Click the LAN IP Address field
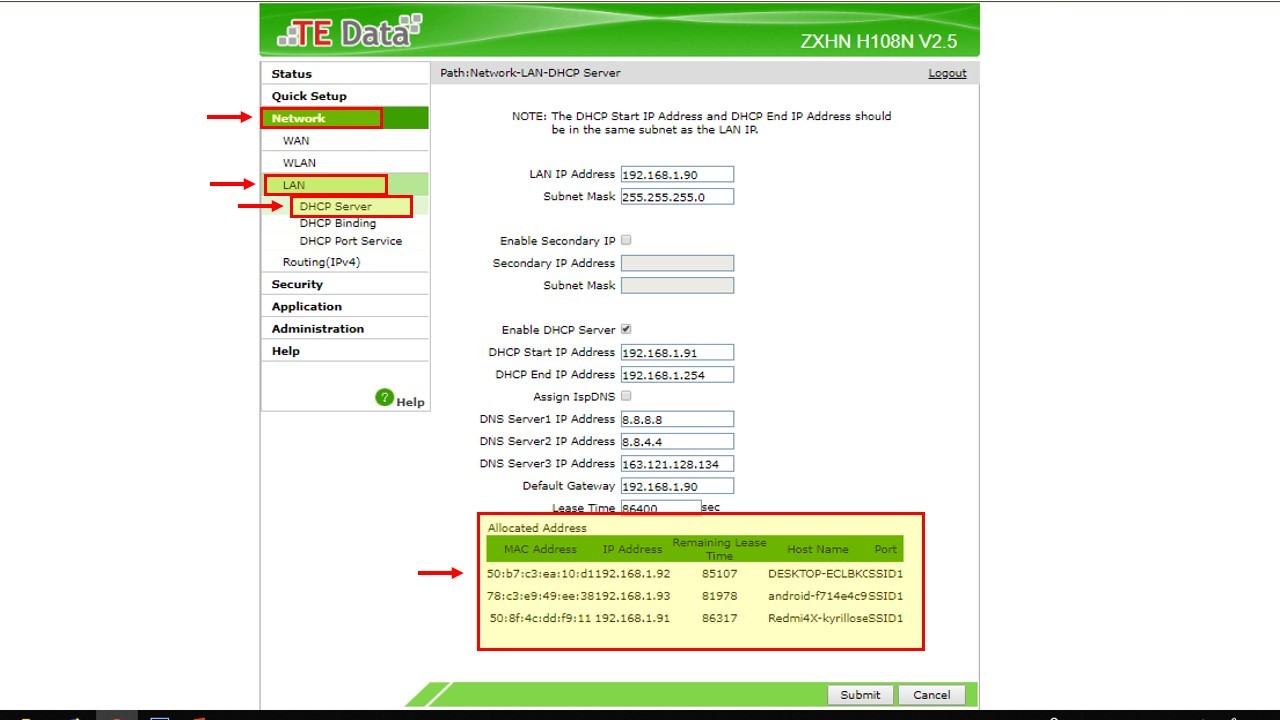Image resolution: width=1280 pixels, height=720 pixels. pos(677,174)
